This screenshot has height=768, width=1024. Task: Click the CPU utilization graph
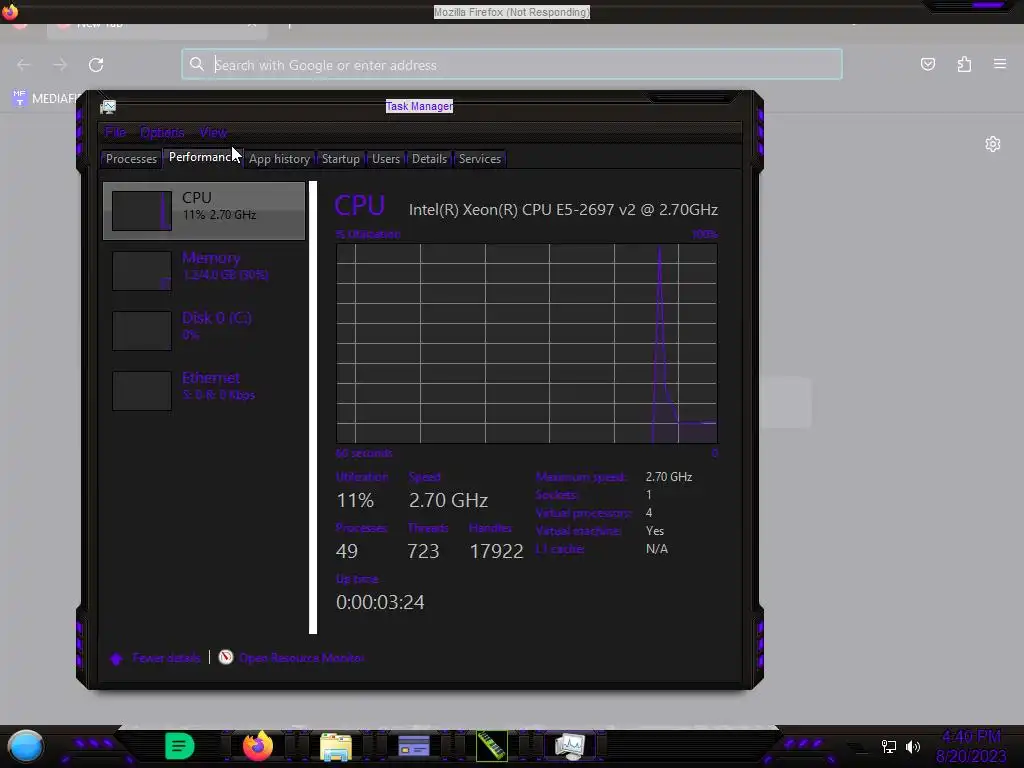click(526, 344)
